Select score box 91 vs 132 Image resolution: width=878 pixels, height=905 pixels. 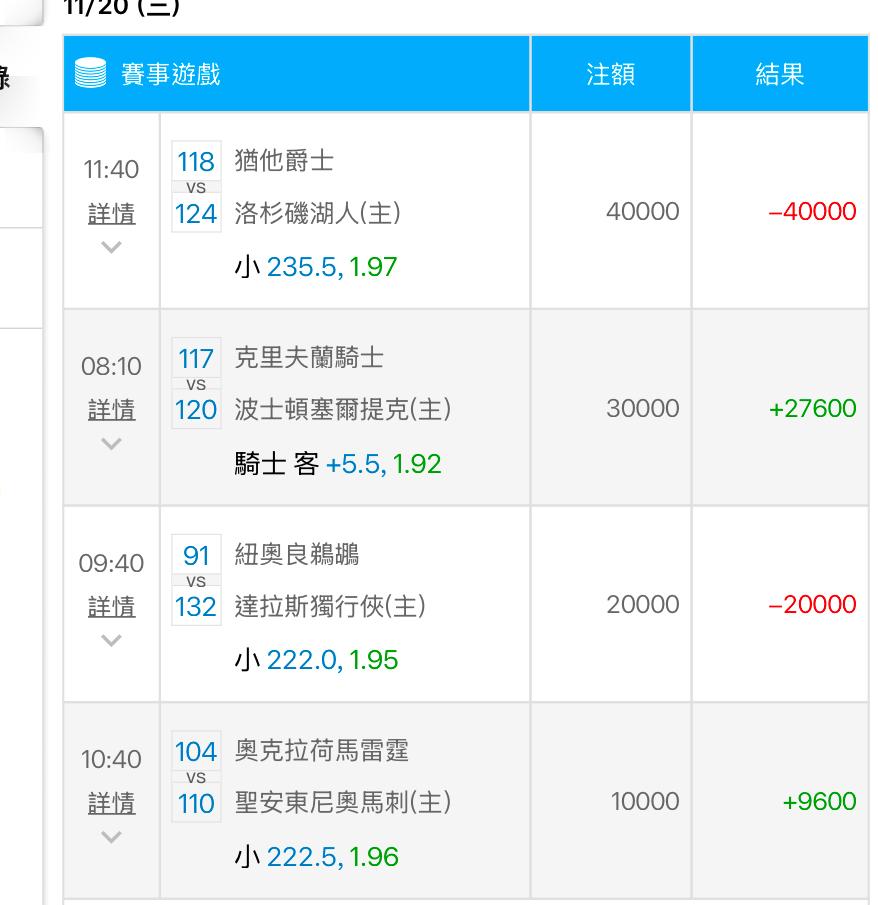[196, 580]
